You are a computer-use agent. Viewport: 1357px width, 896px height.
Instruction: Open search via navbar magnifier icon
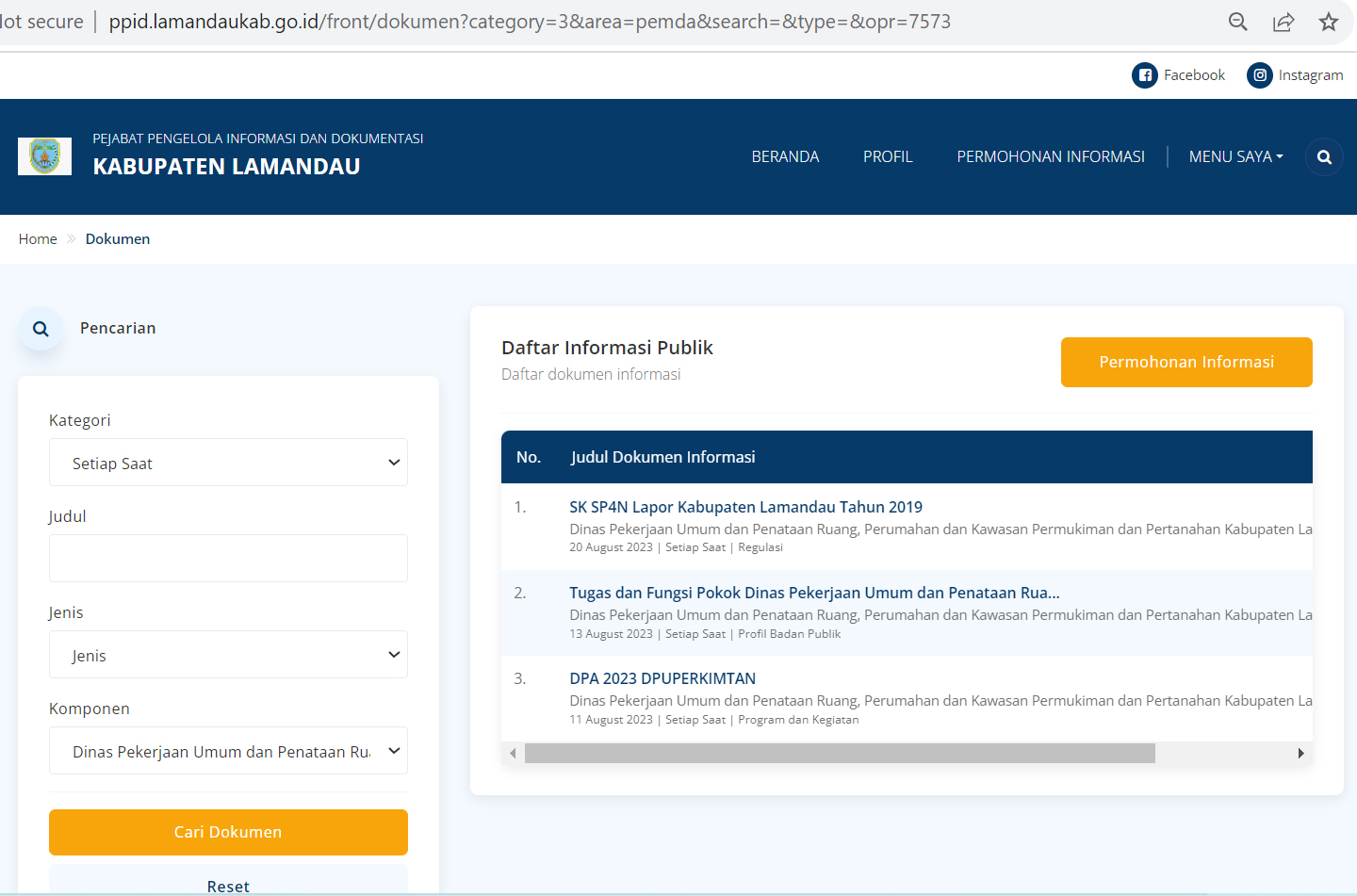(1324, 157)
